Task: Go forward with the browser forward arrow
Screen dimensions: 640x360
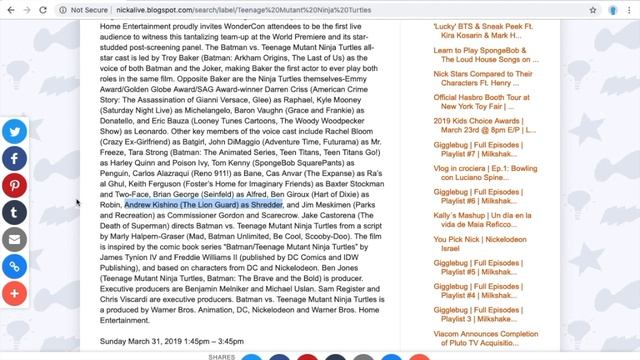Action: coord(27,10)
